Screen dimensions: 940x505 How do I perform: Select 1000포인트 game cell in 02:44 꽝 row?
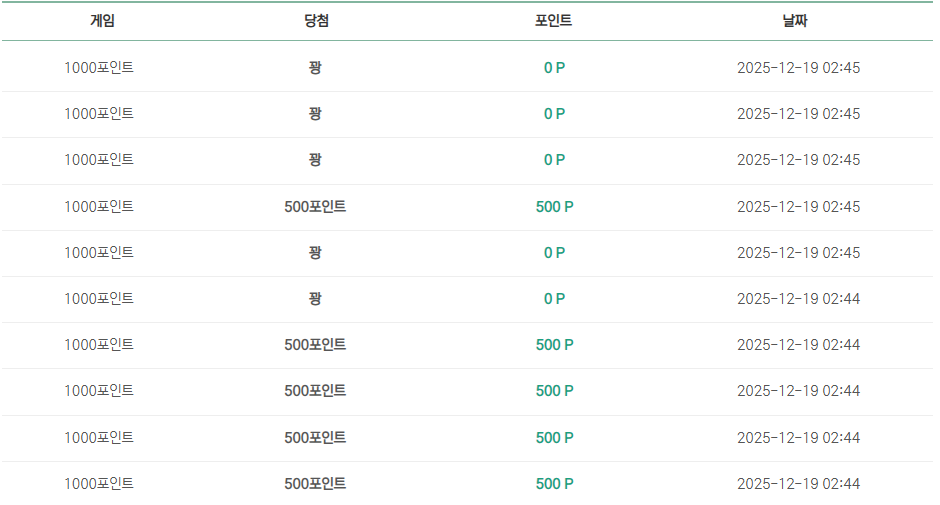(99, 299)
